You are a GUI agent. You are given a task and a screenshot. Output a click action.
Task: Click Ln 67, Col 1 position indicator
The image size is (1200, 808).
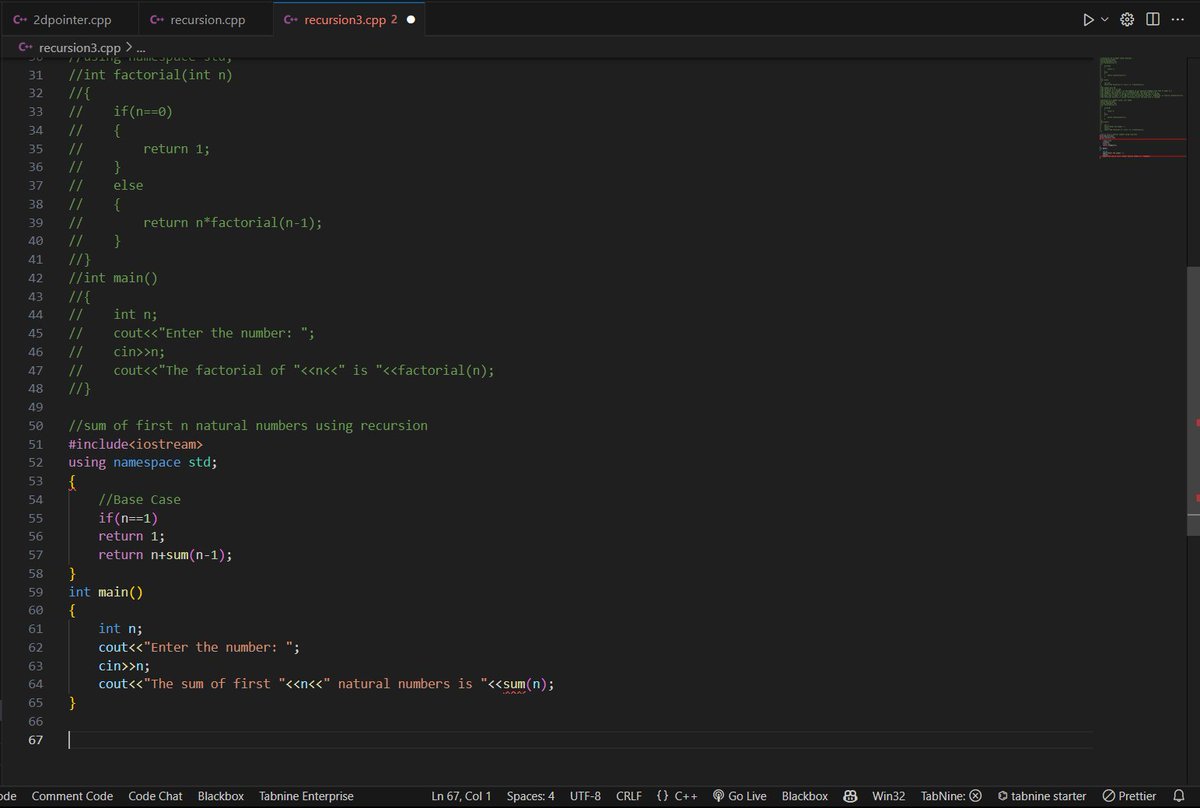coord(461,796)
